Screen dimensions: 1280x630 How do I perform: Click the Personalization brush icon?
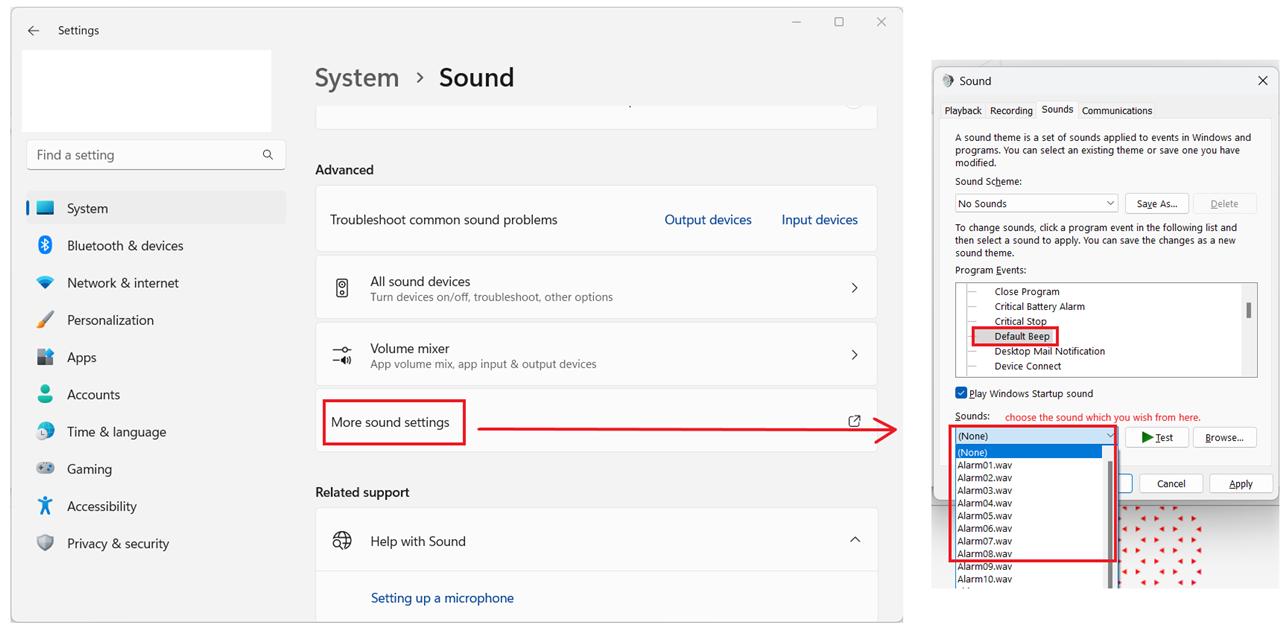click(45, 320)
